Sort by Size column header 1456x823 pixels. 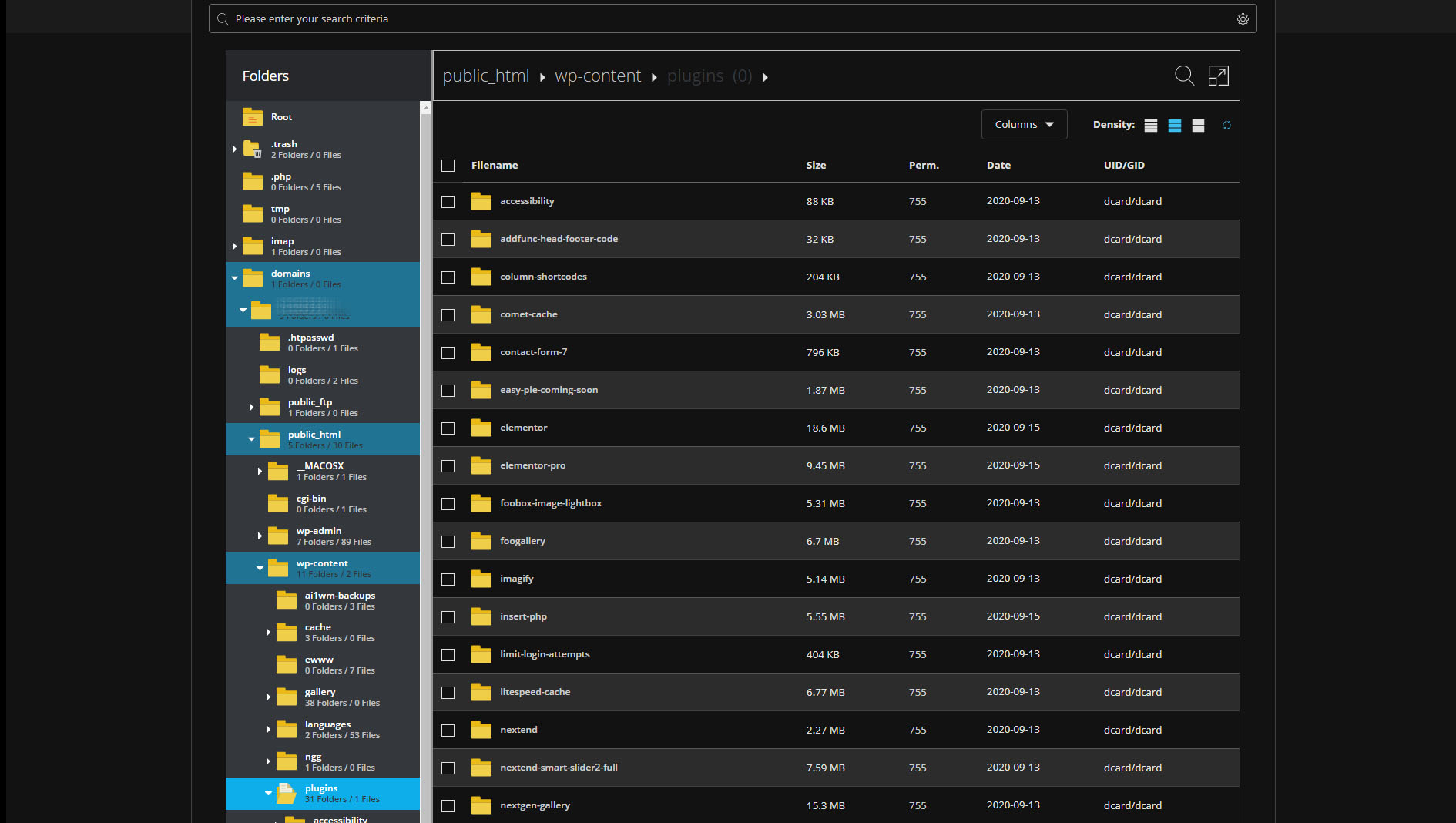(816, 166)
